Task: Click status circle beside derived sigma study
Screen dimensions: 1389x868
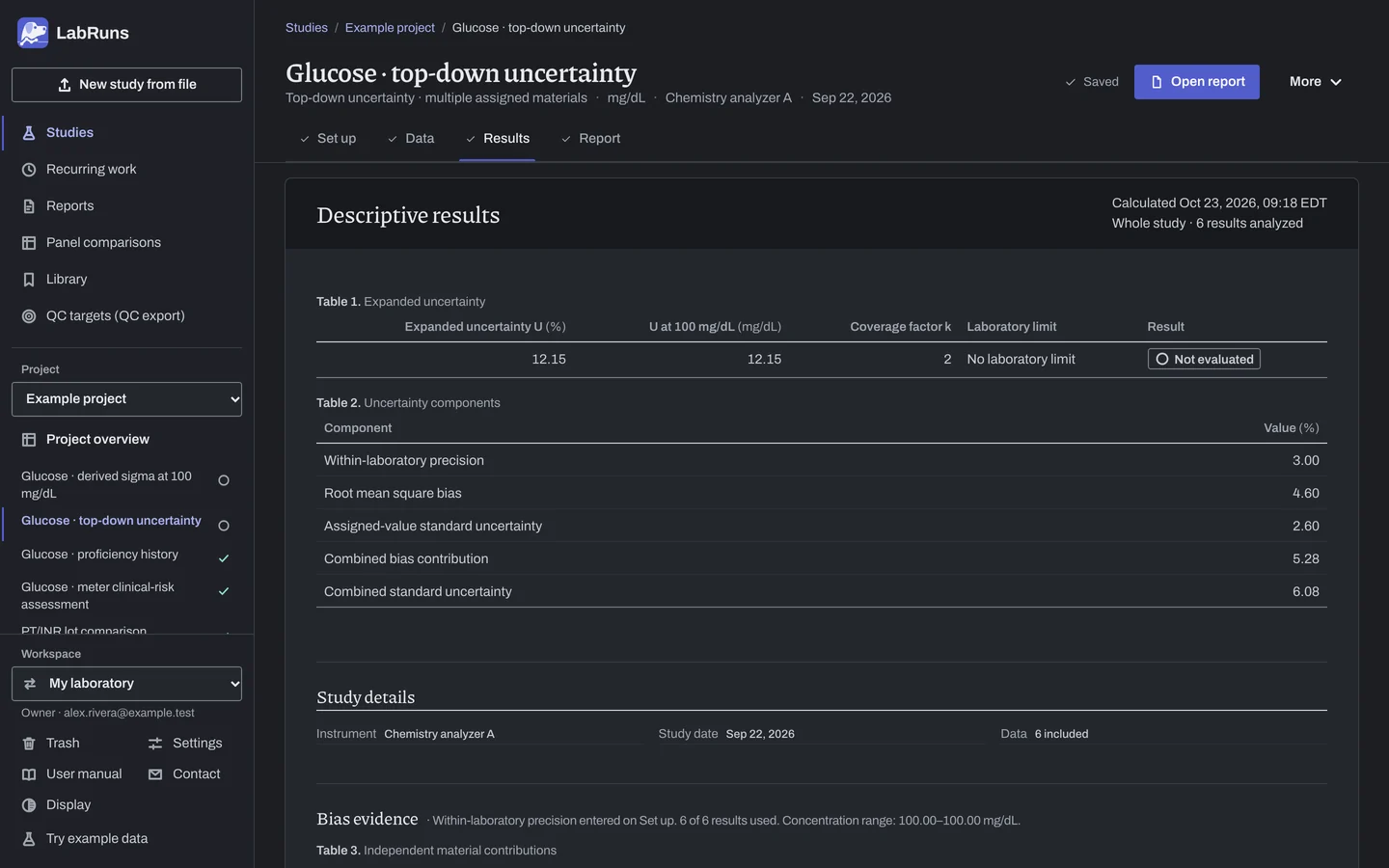Action: pyautogui.click(x=224, y=480)
